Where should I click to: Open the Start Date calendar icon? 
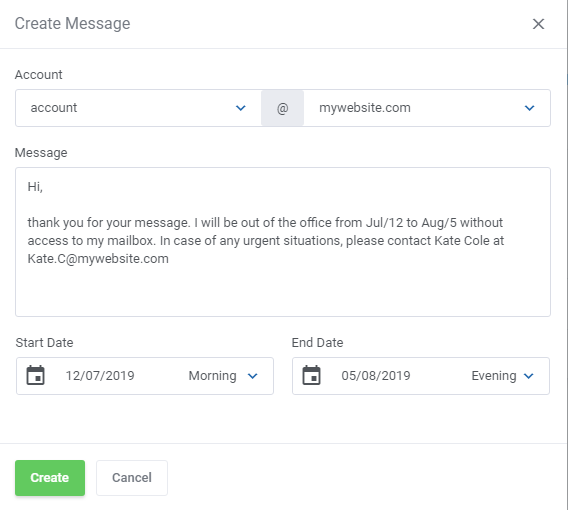(36, 375)
